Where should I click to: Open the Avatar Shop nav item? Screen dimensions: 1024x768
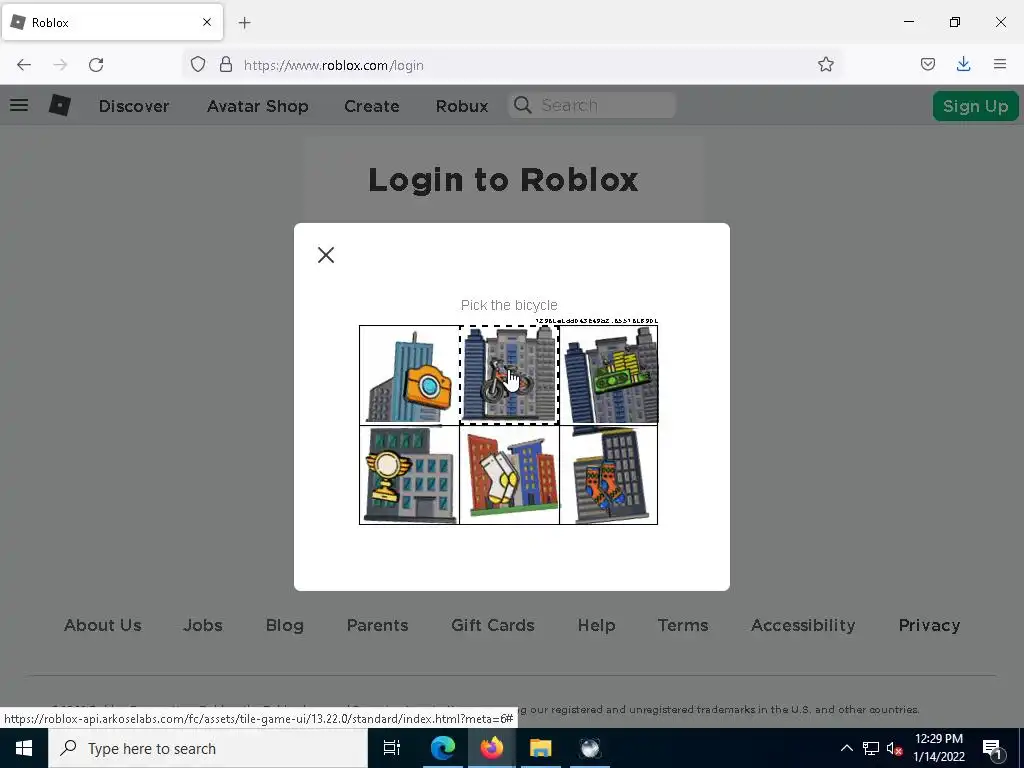257,106
